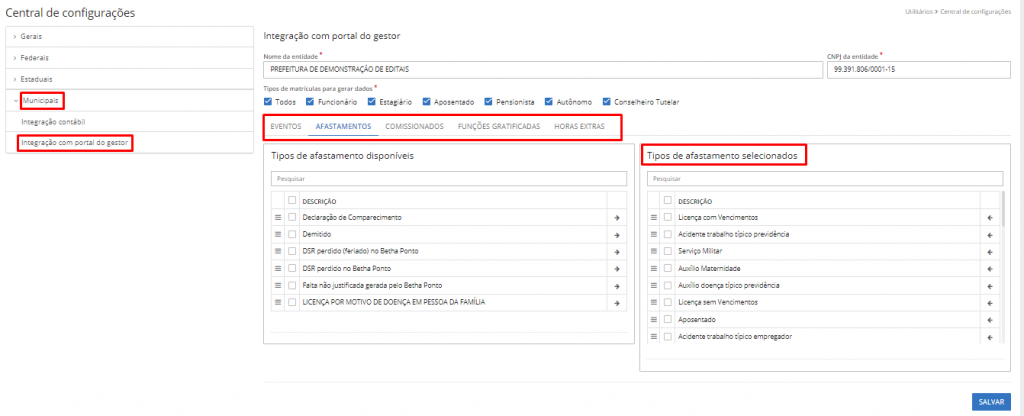
Task: Switch to the Comissionados tab
Action: [415, 127]
